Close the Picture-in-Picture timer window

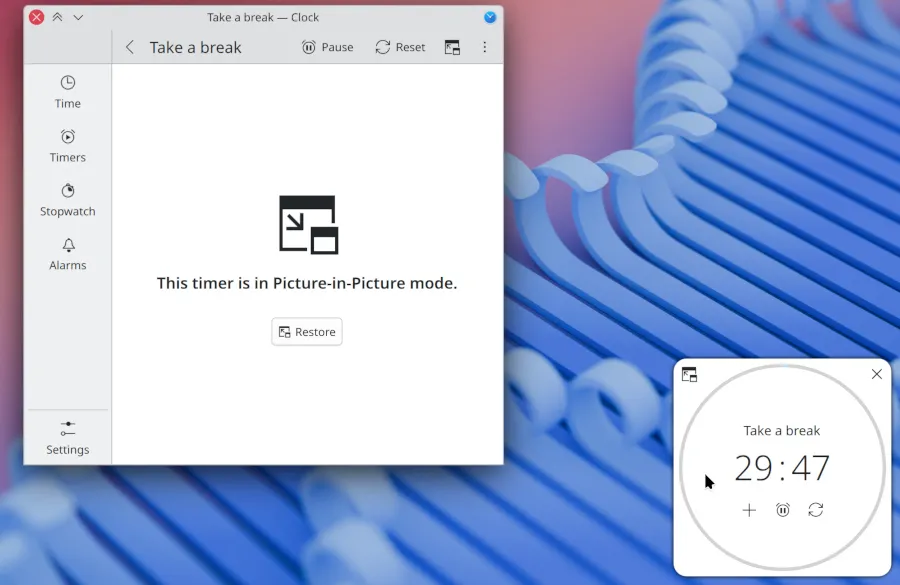[x=877, y=374]
